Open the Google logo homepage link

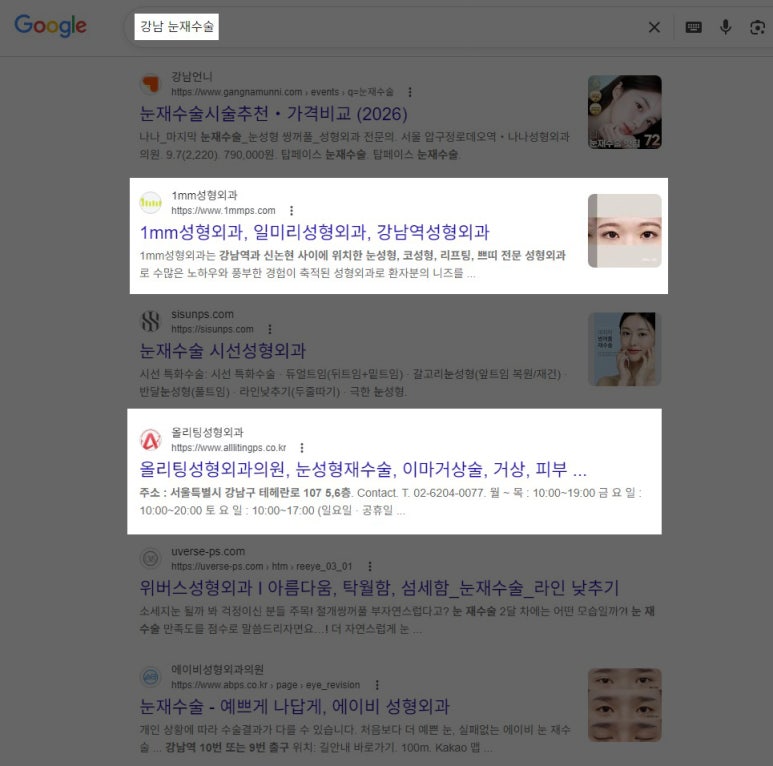tap(50, 26)
